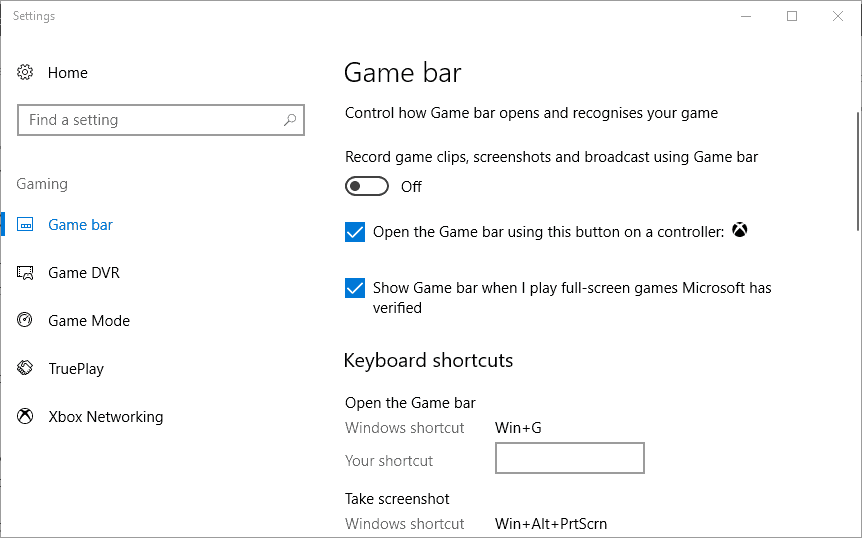Select TruePlay in the Gaming sidebar
862x538 pixels.
[76, 369]
